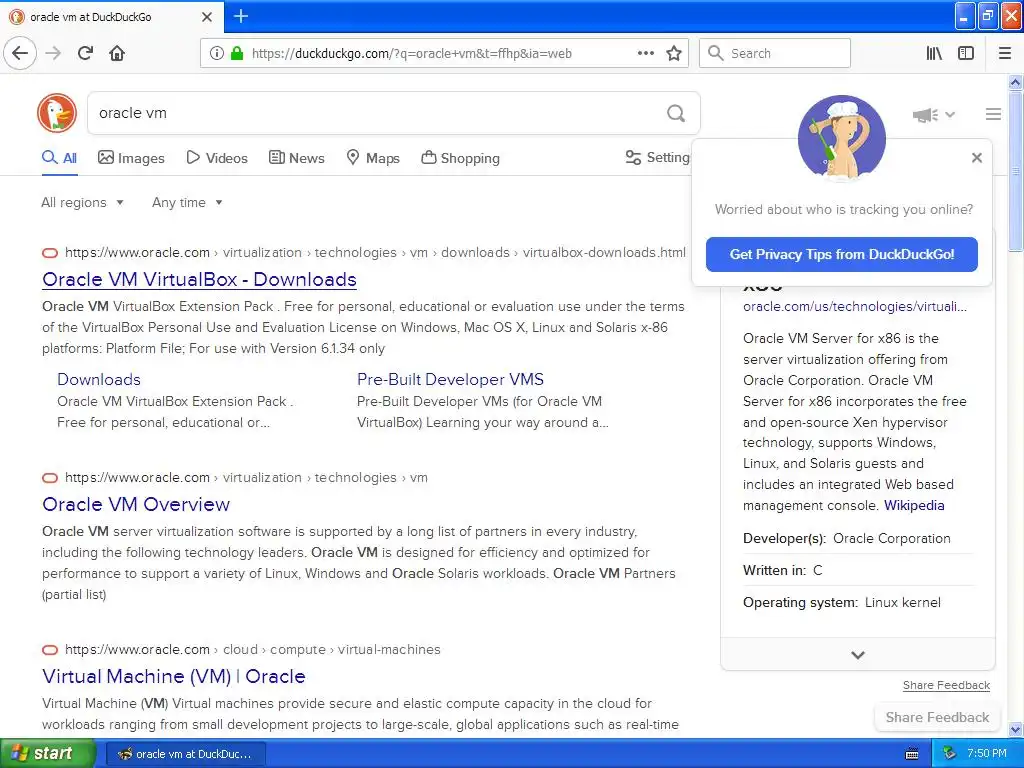The image size is (1024, 768).
Task: Open the oracle.com/us/technologies link in panel
Action: pyautogui.click(x=854, y=306)
